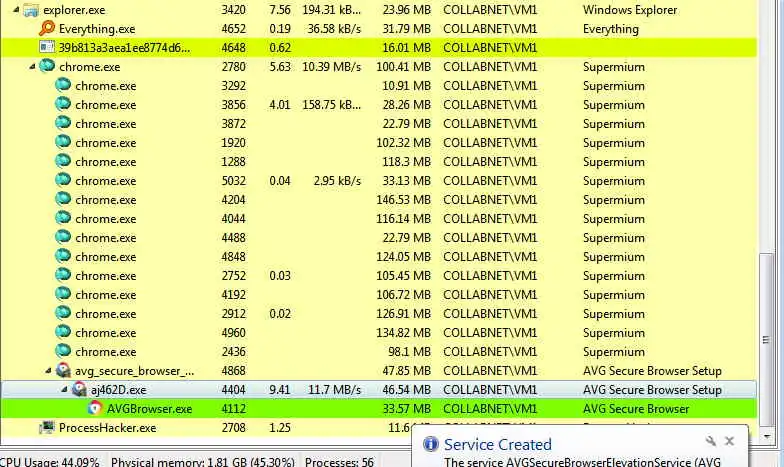Image resolution: width=784 pixels, height=467 pixels.
Task: Click the Everything.exe magnifier icon
Action: click(x=46, y=28)
